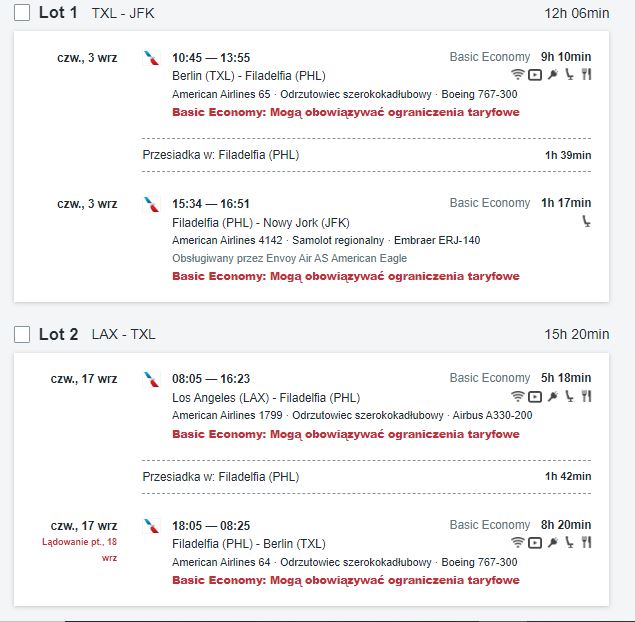This screenshot has height=622, width=635.
Task: Click video icon on American Airlines 64 flight
Action: point(535,543)
